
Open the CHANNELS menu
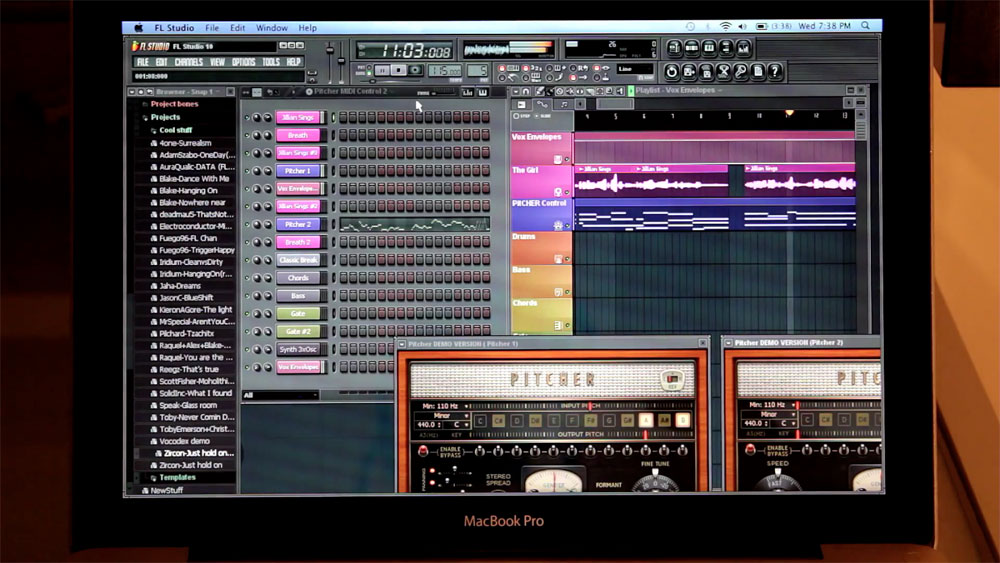point(188,62)
